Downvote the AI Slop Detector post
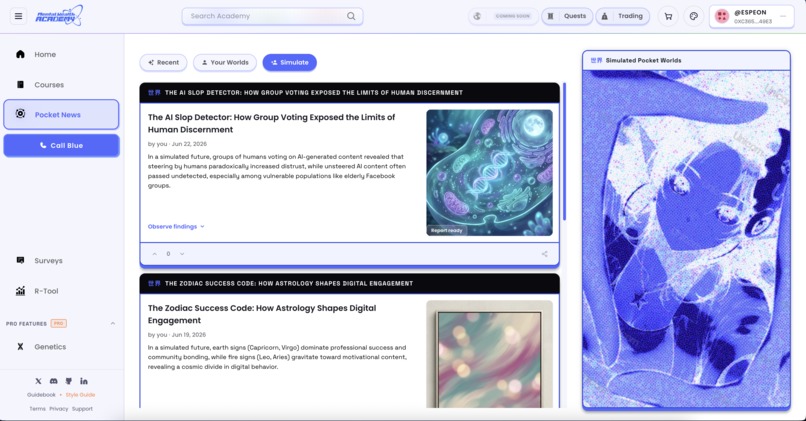Image resolution: width=806 pixels, height=421 pixels. click(x=182, y=253)
